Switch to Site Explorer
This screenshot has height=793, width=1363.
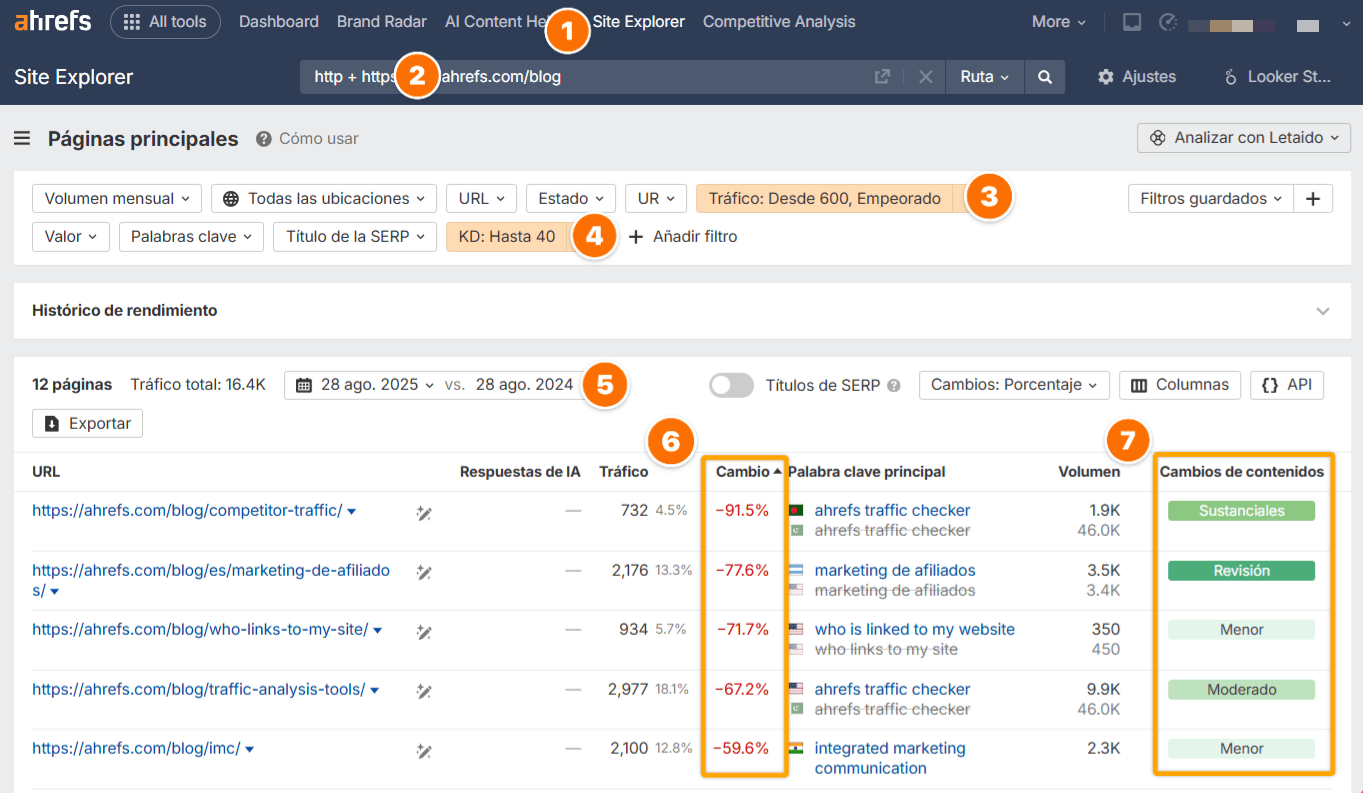click(x=639, y=21)
